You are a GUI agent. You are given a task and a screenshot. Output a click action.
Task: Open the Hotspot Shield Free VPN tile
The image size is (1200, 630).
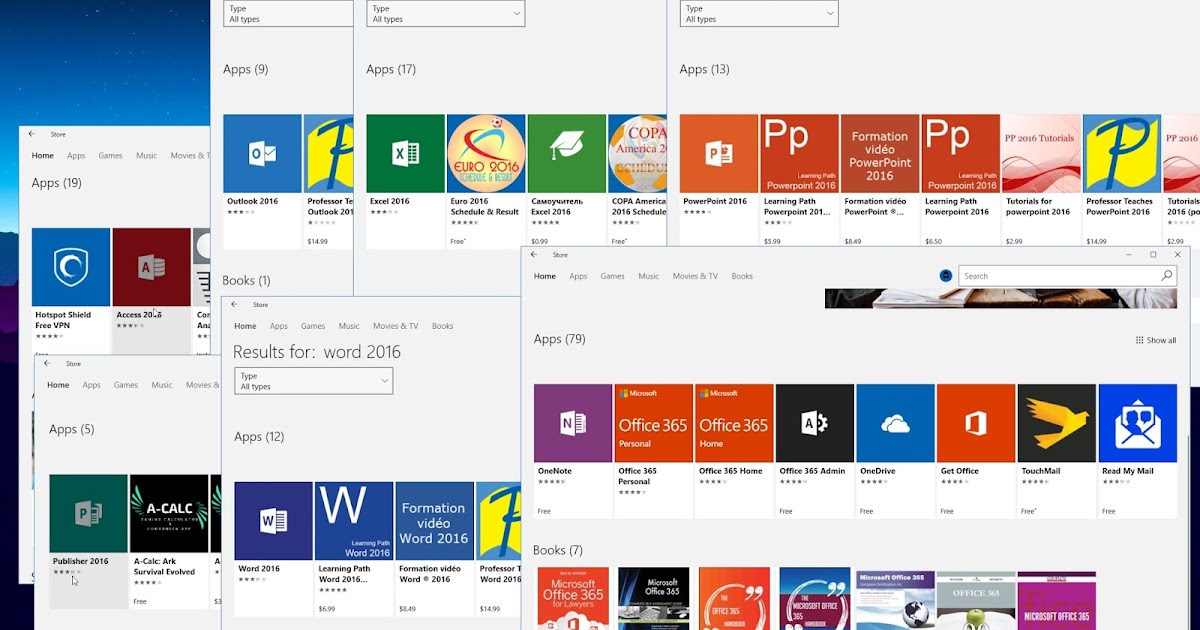click(70, 267)
